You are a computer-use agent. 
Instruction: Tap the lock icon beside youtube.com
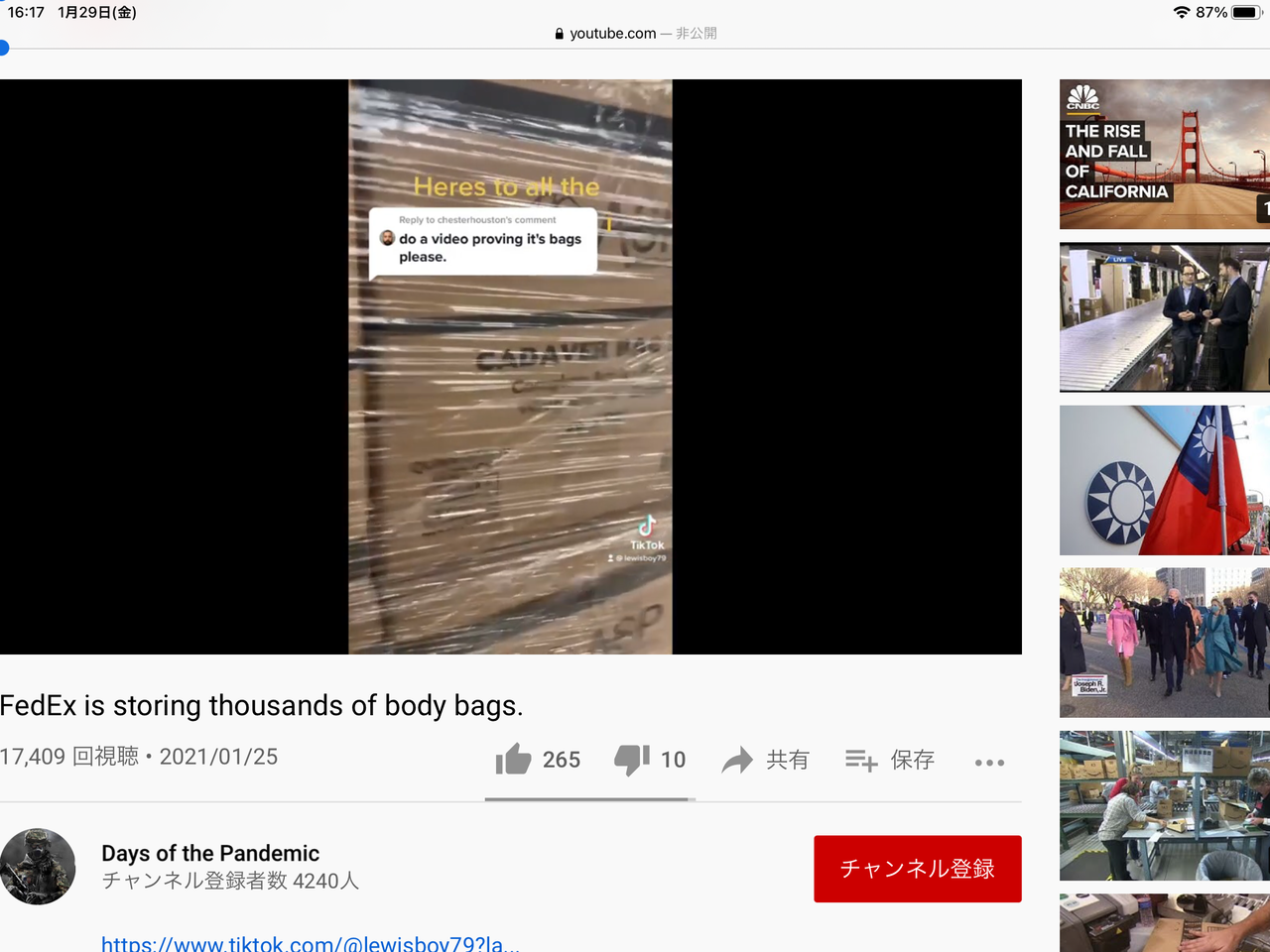click(x=560, y=34)
